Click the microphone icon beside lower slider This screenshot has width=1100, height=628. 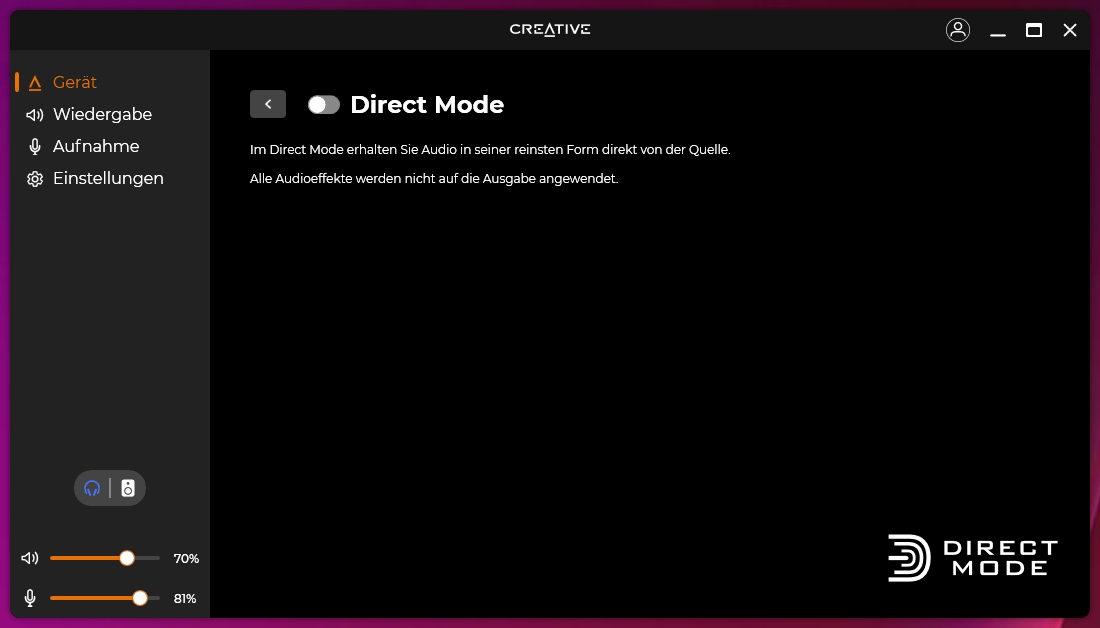click(30, 597)
